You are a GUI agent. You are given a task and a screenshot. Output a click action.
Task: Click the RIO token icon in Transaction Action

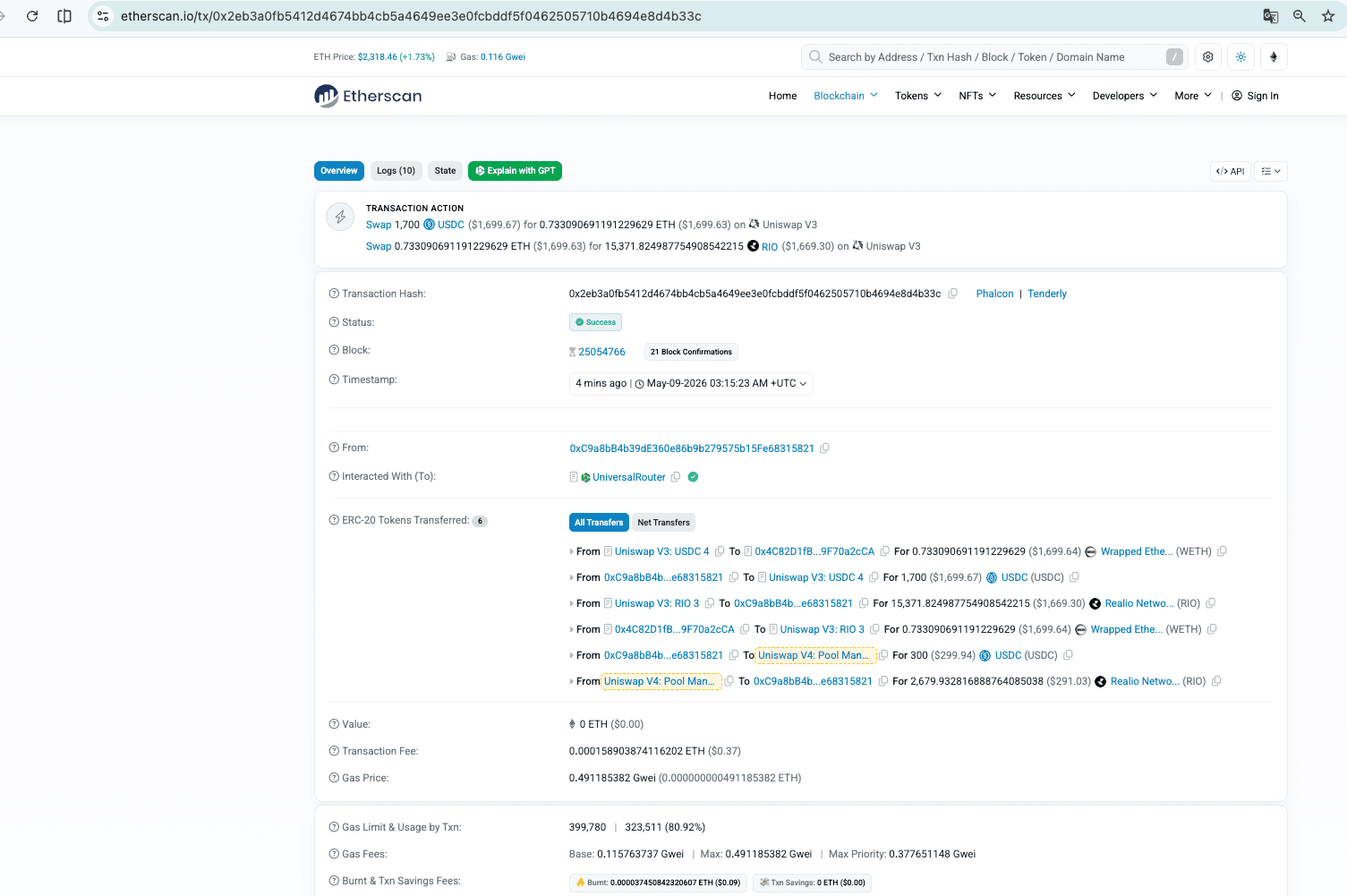click(x=753, y=246)
